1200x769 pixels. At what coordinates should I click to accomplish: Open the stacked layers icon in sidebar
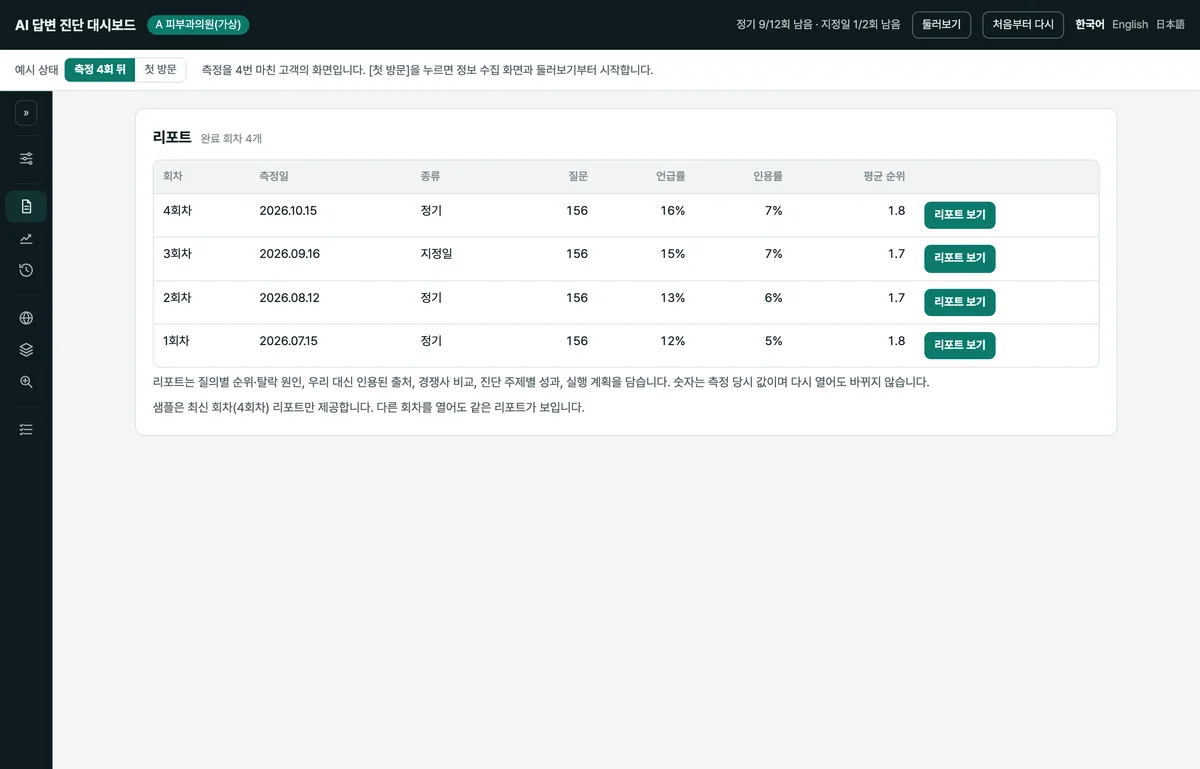point(26,350)
